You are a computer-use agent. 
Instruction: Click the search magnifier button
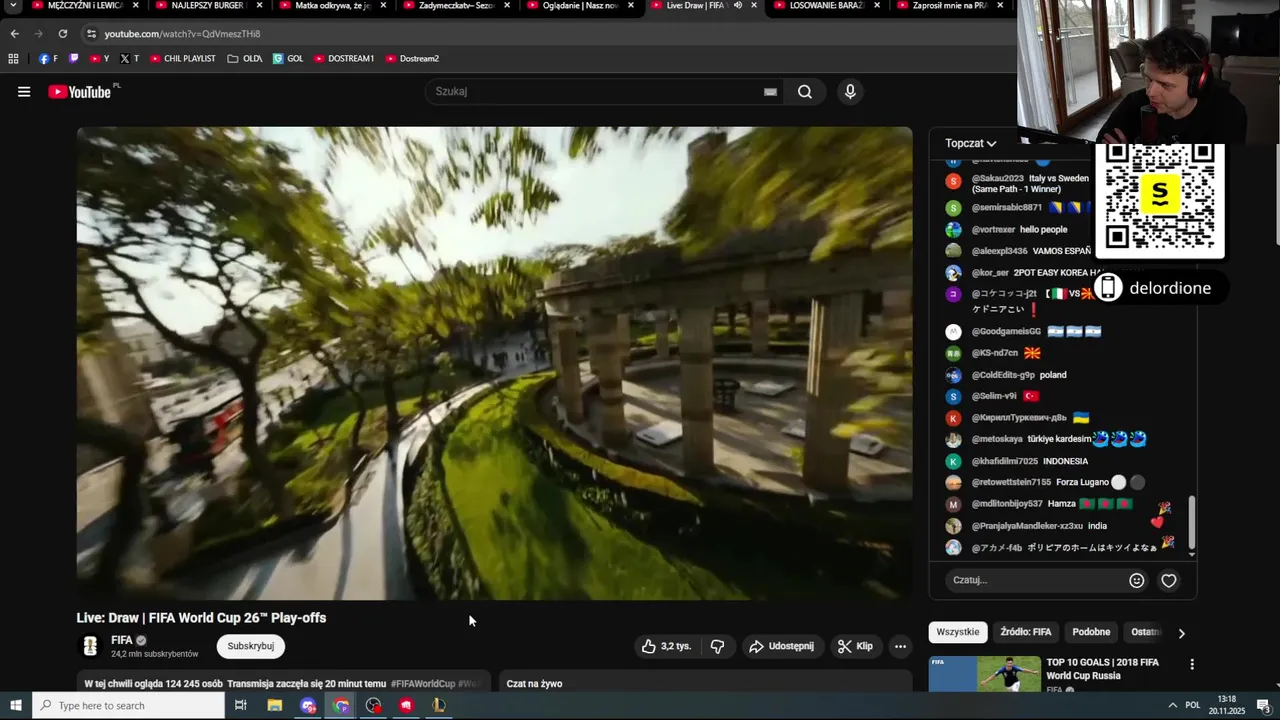[x=805, y=92]
